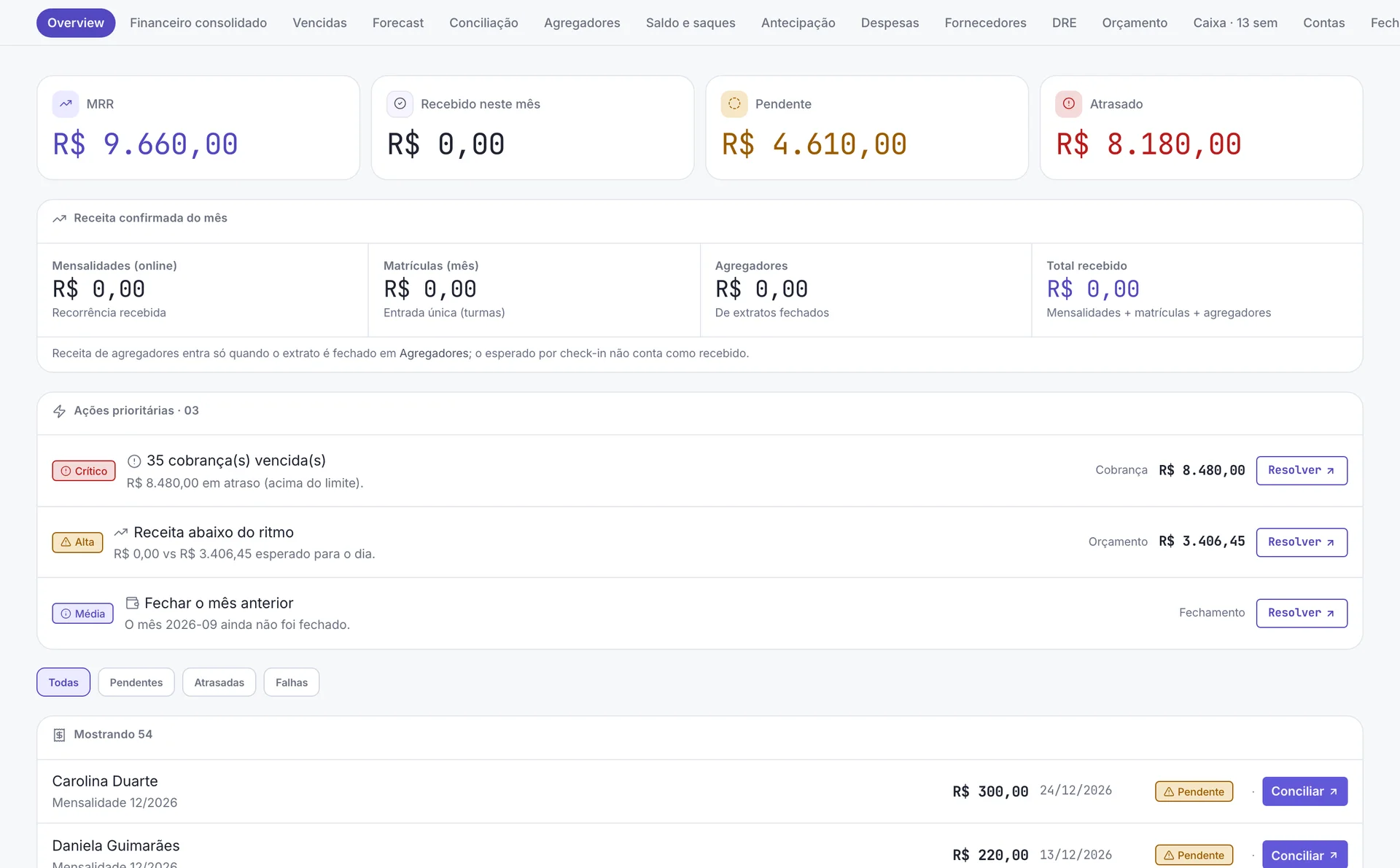The height and width of the screenshot is (868, 1400).
Task: Click Pendente status badge for Carolina Duarte
Action: click(x=1194, y=791)
